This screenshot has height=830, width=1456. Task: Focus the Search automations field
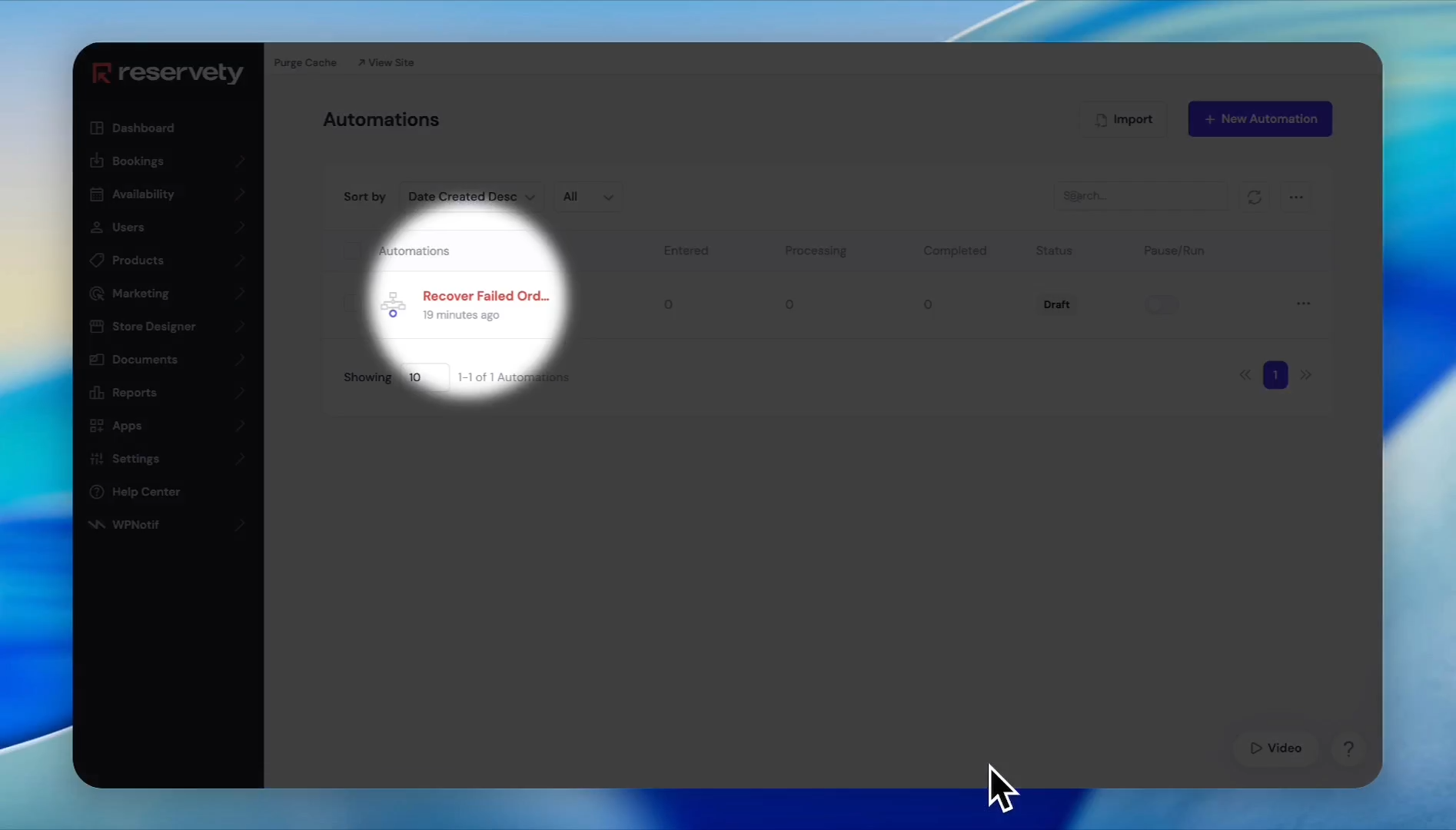click(x=1140, y=196)
